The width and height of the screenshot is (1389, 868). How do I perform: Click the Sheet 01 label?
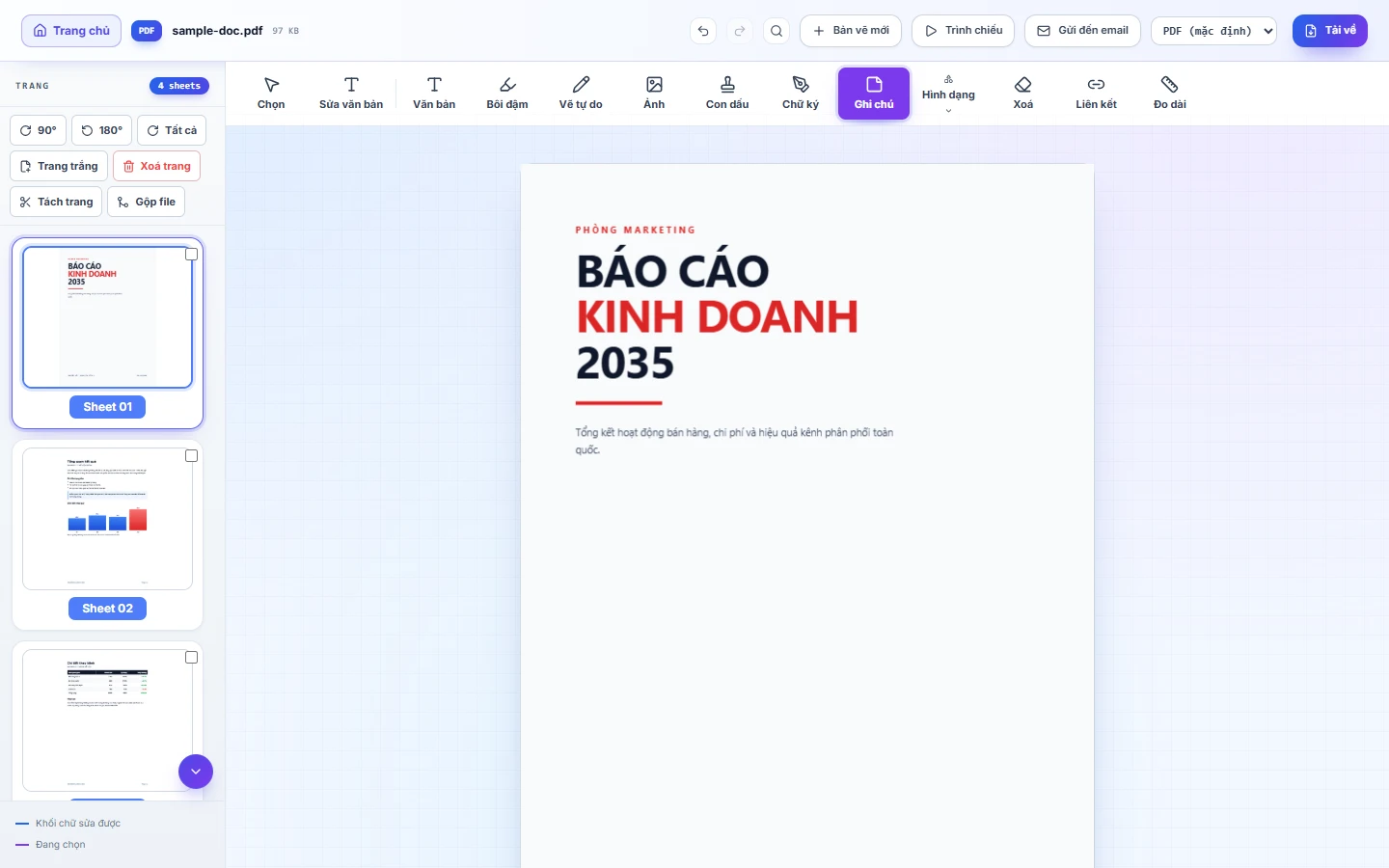tap(107, 407)
